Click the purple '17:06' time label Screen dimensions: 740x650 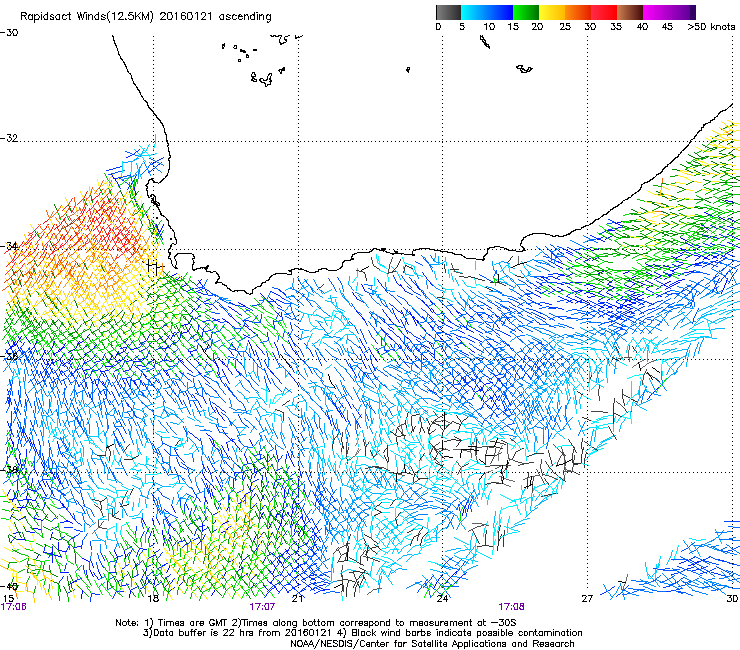pyautogui.click(x=14, y=607)
